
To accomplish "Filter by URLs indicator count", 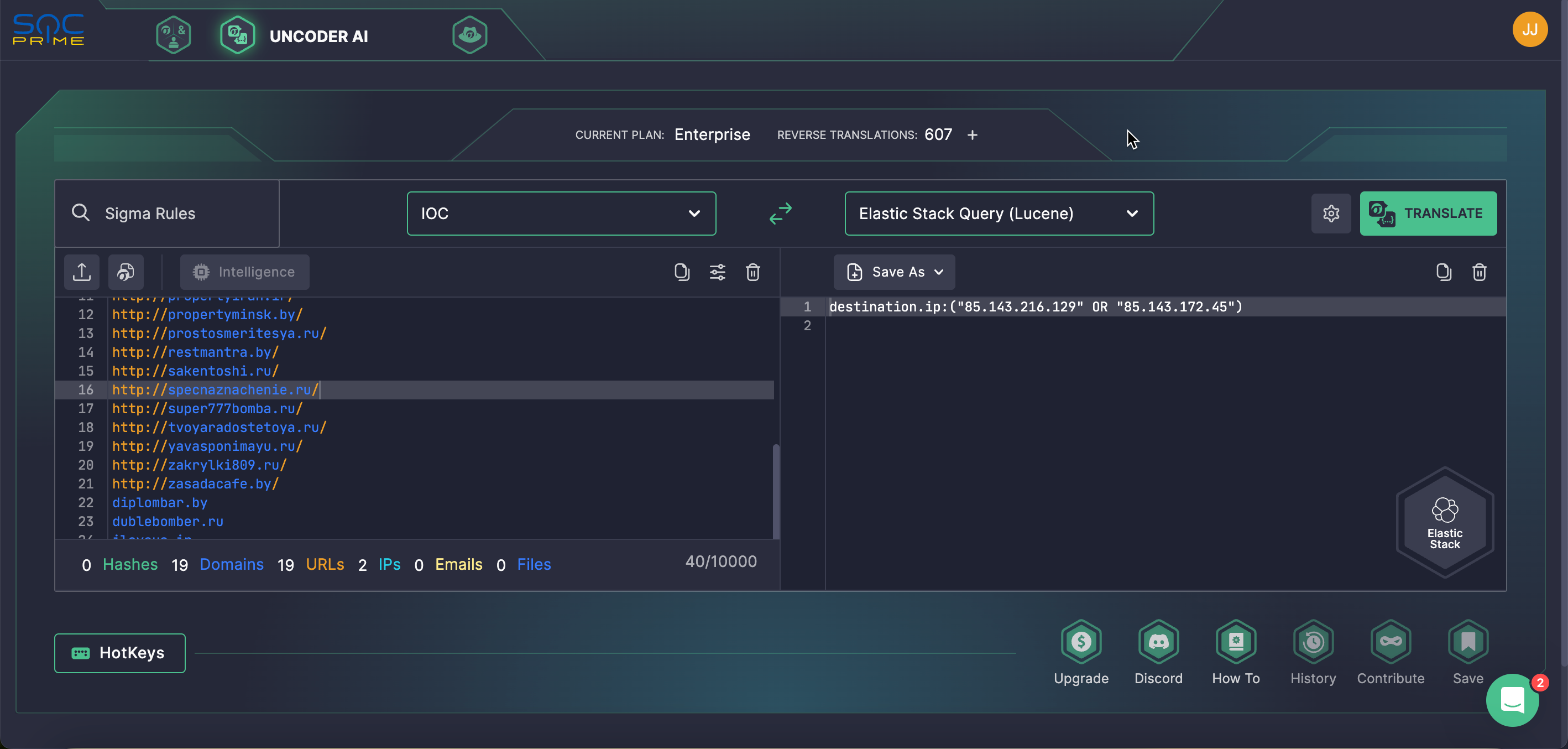I will pos(311,564).
